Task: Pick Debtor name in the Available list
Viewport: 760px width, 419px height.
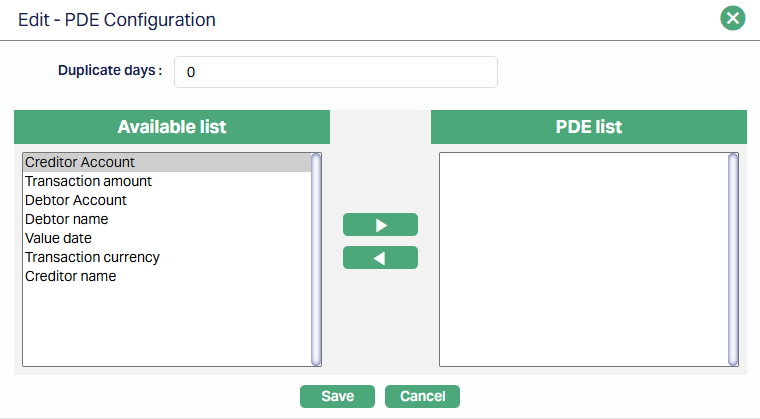Action: pos(67,219)
